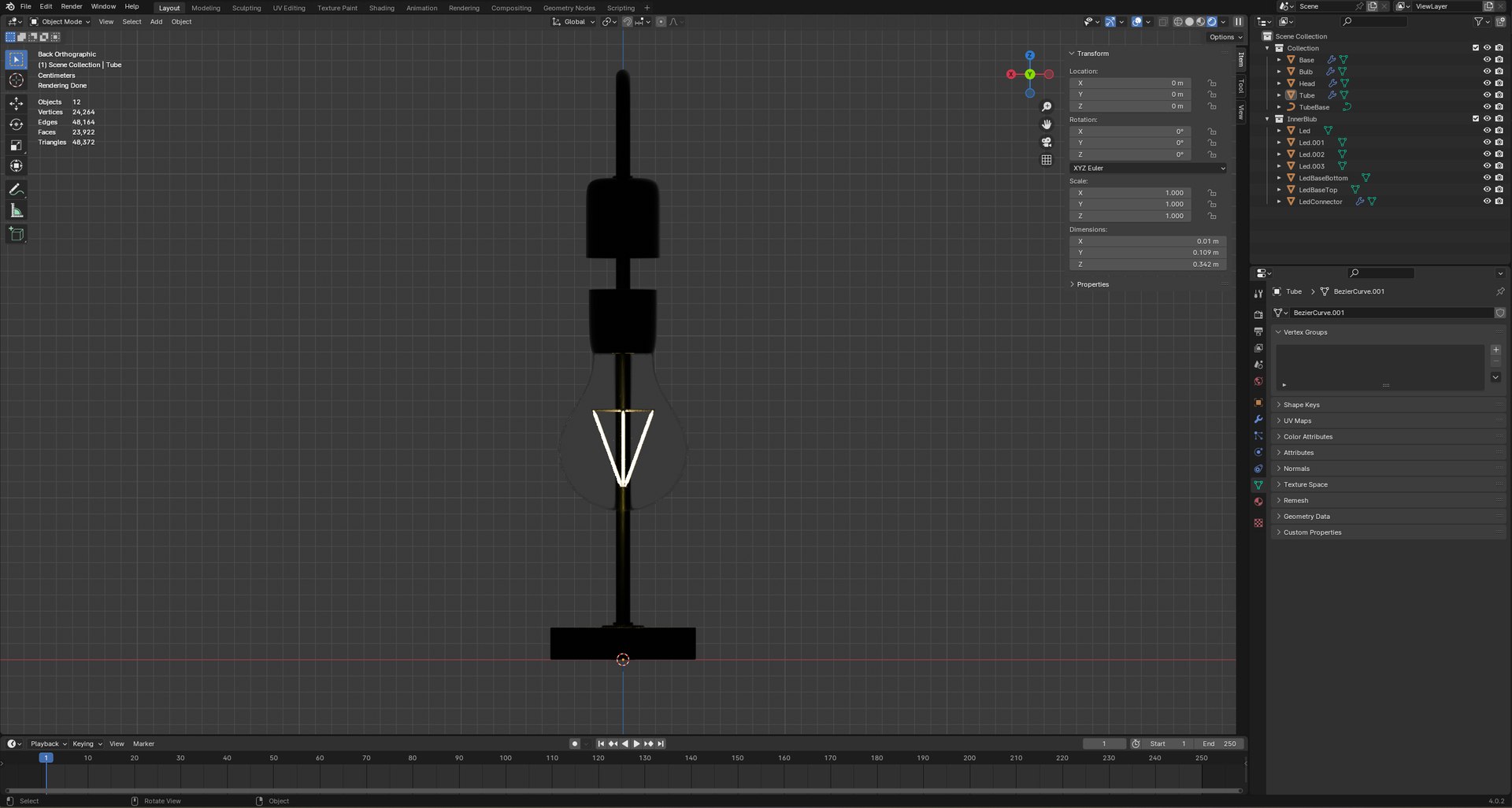Open the Render properties tab
Screen dimensions: 1512x808
pos(1258,315)
